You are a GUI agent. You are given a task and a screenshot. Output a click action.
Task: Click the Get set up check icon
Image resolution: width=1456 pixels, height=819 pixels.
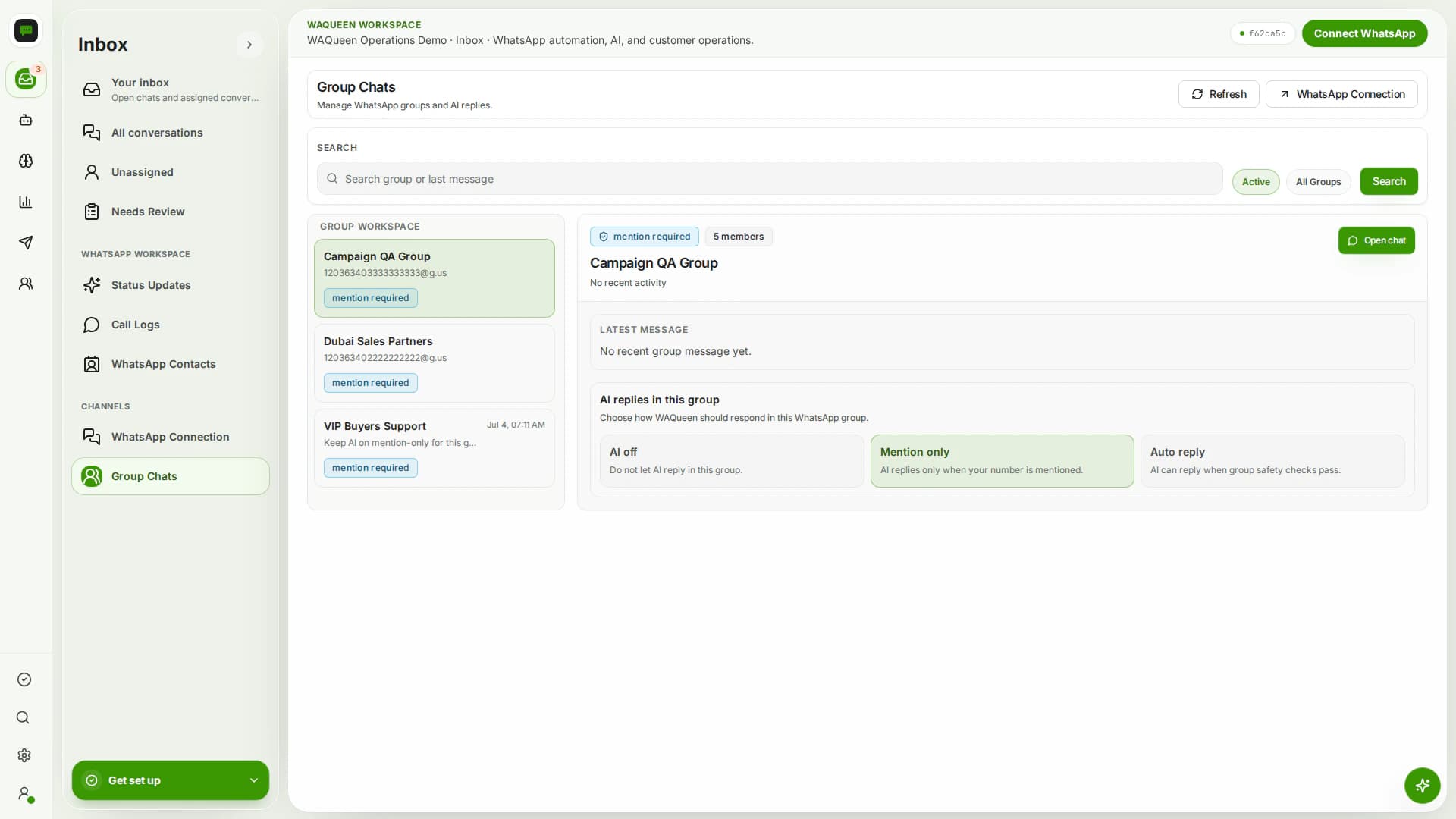pyautogui.click(x=92, y=780)
